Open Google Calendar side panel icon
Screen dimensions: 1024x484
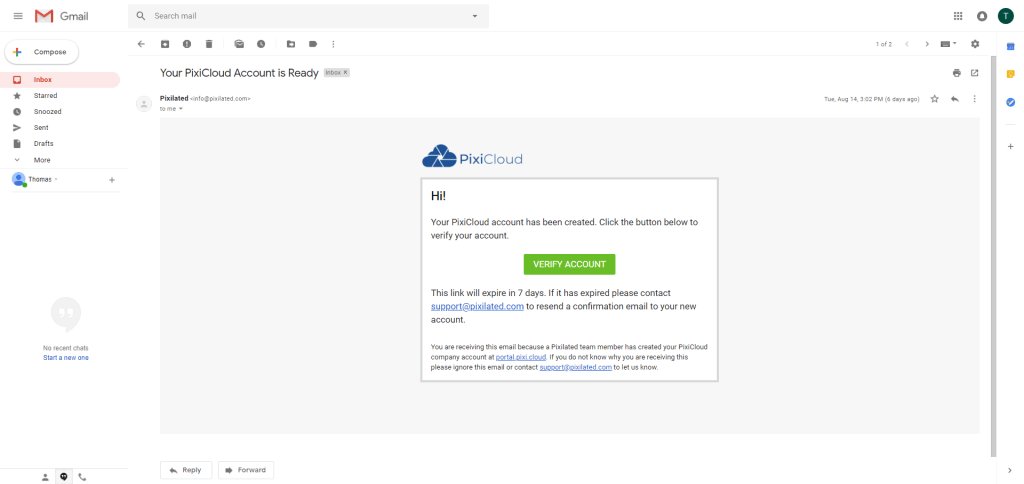1010,46
